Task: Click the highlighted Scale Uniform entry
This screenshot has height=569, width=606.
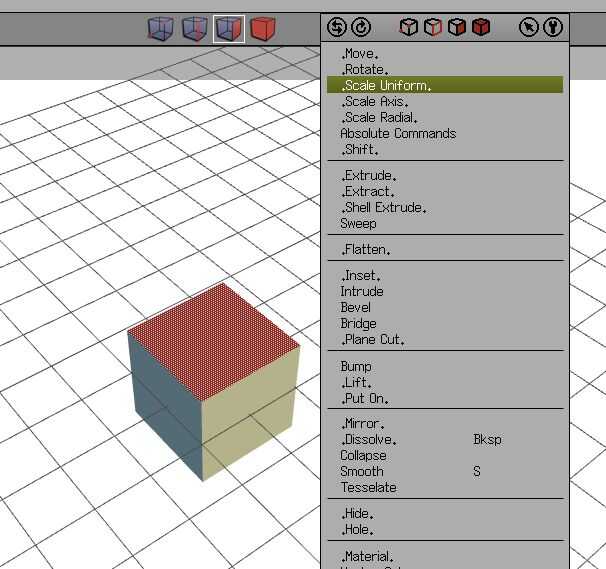Action: 445,85
